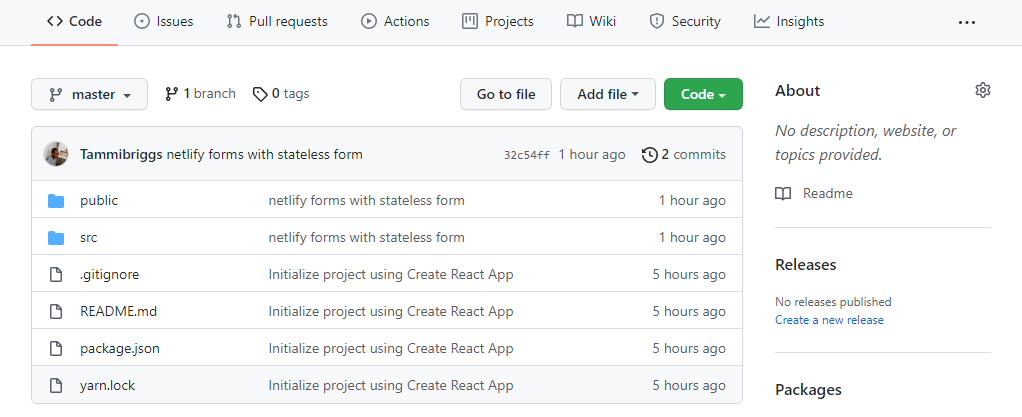Image resolution: width=1022 pixels, height=417 pixels.
Task: Open the package.json file
Action: click(120, 349)
